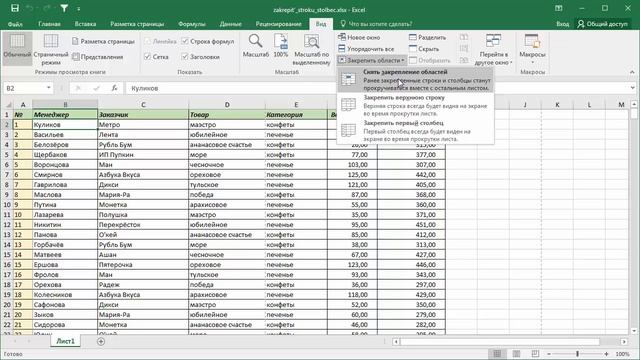The width and height of the screenshot is (640, 360).
Task: Click the Undo arrow in quick access toolbar
Action: click(x=30, y=8)
